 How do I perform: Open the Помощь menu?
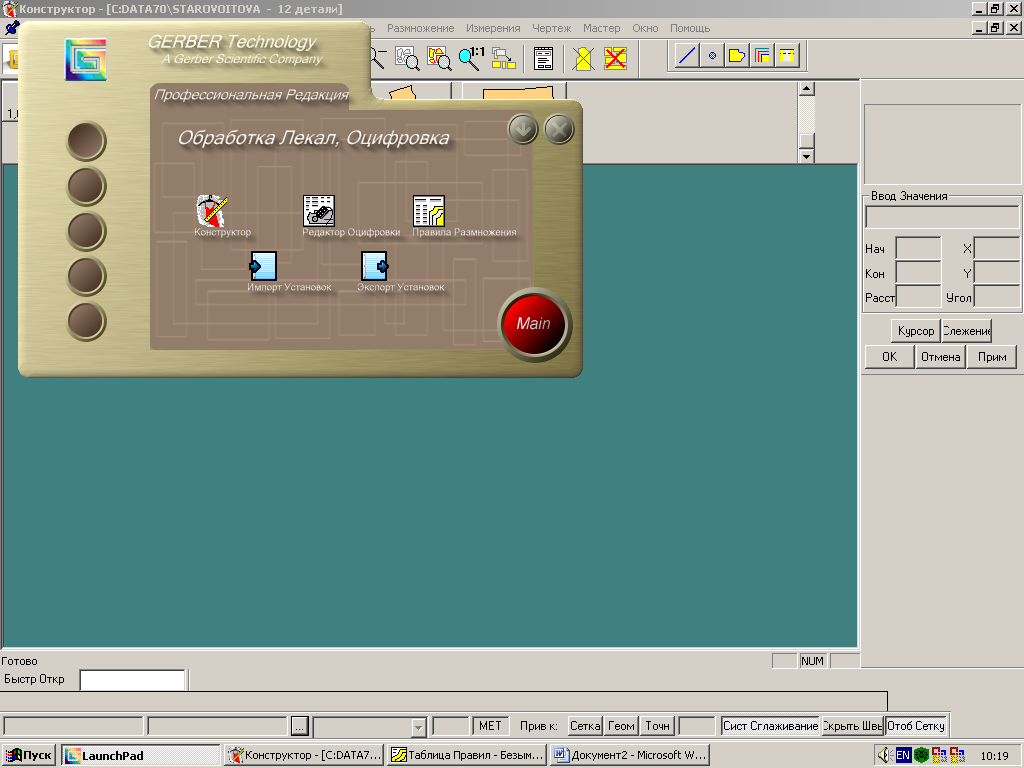tap(690, 28)
